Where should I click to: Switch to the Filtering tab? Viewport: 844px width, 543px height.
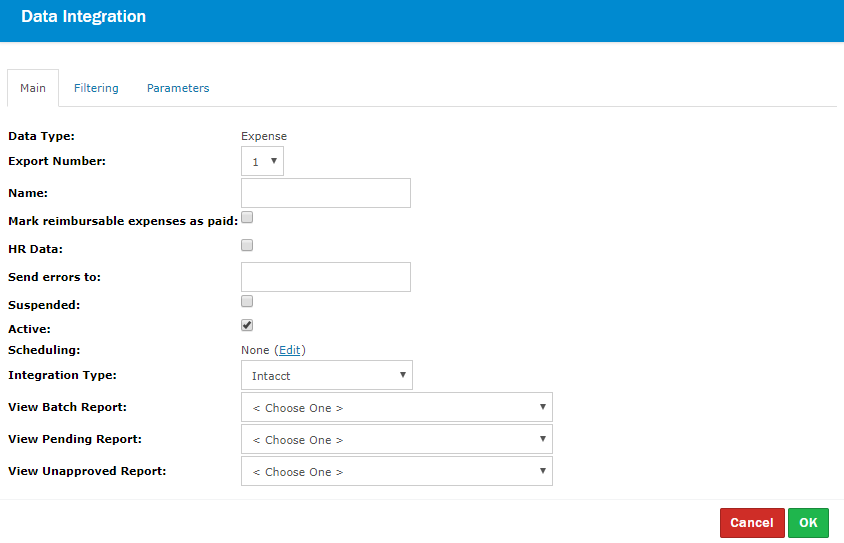click(x=96, y=88)
